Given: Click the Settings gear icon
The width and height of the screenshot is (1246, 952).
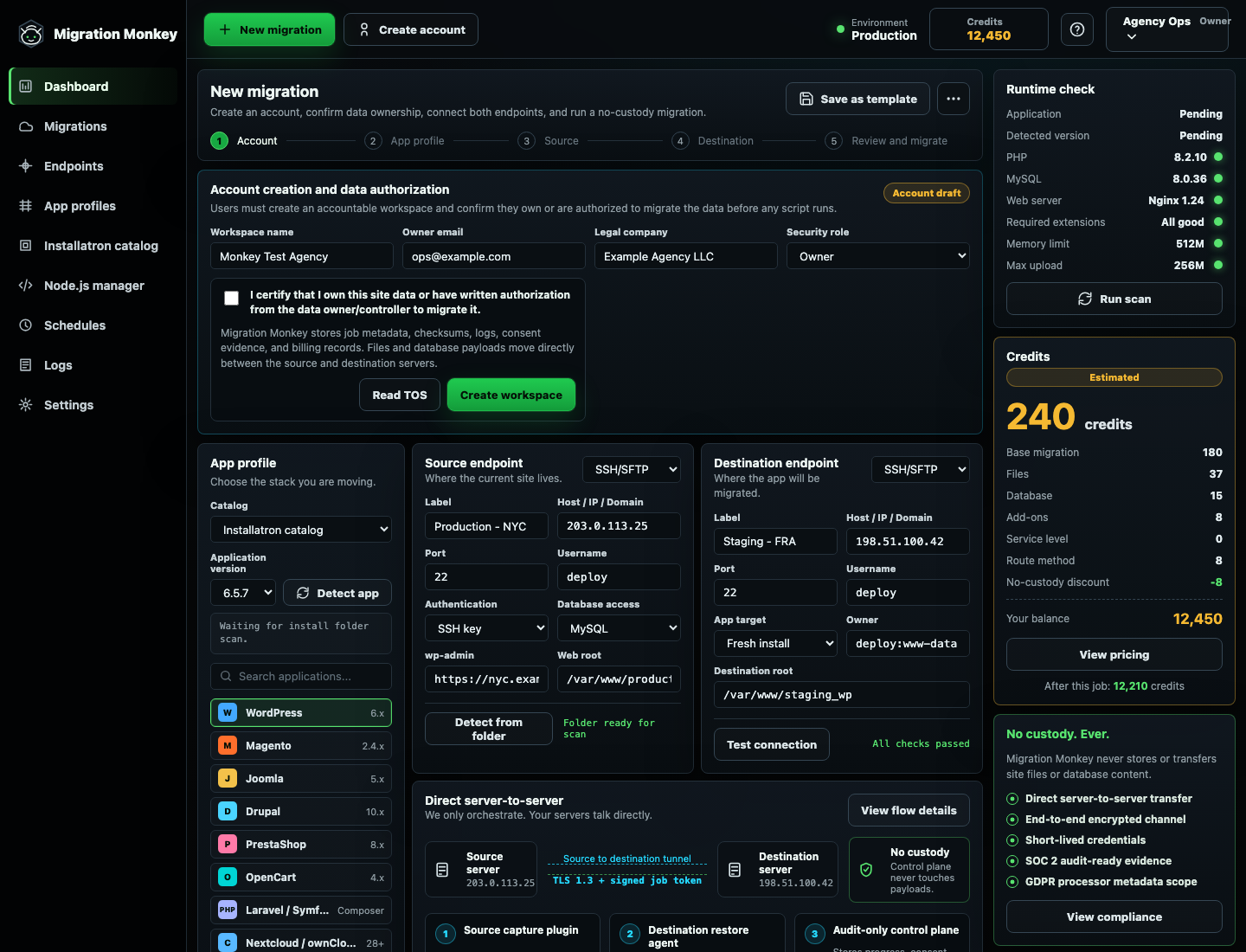Looking at the screenshot, I should pos(26,405).
